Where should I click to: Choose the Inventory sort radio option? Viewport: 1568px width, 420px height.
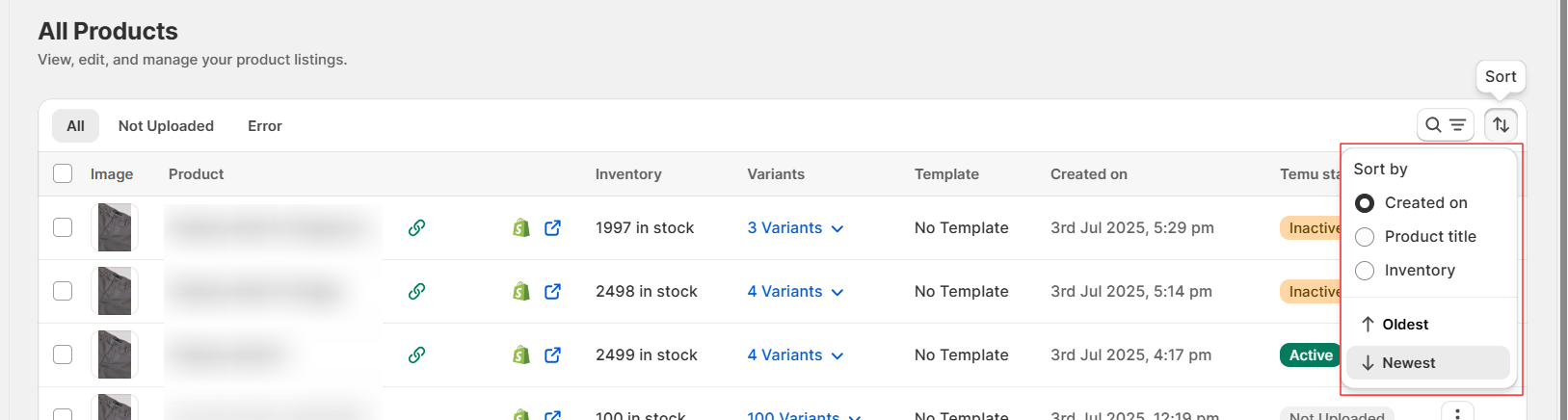1365,271
